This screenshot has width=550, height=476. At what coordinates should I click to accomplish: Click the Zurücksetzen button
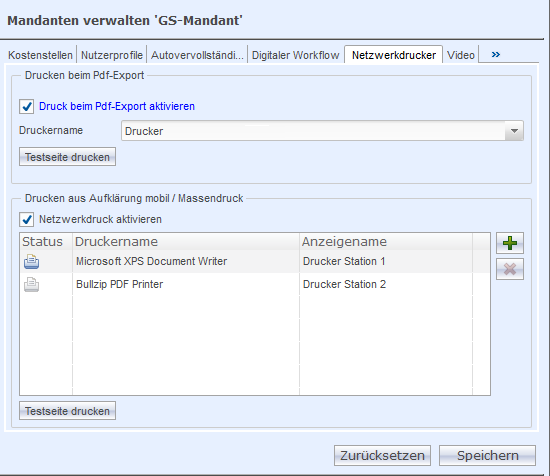click(382, 455)
